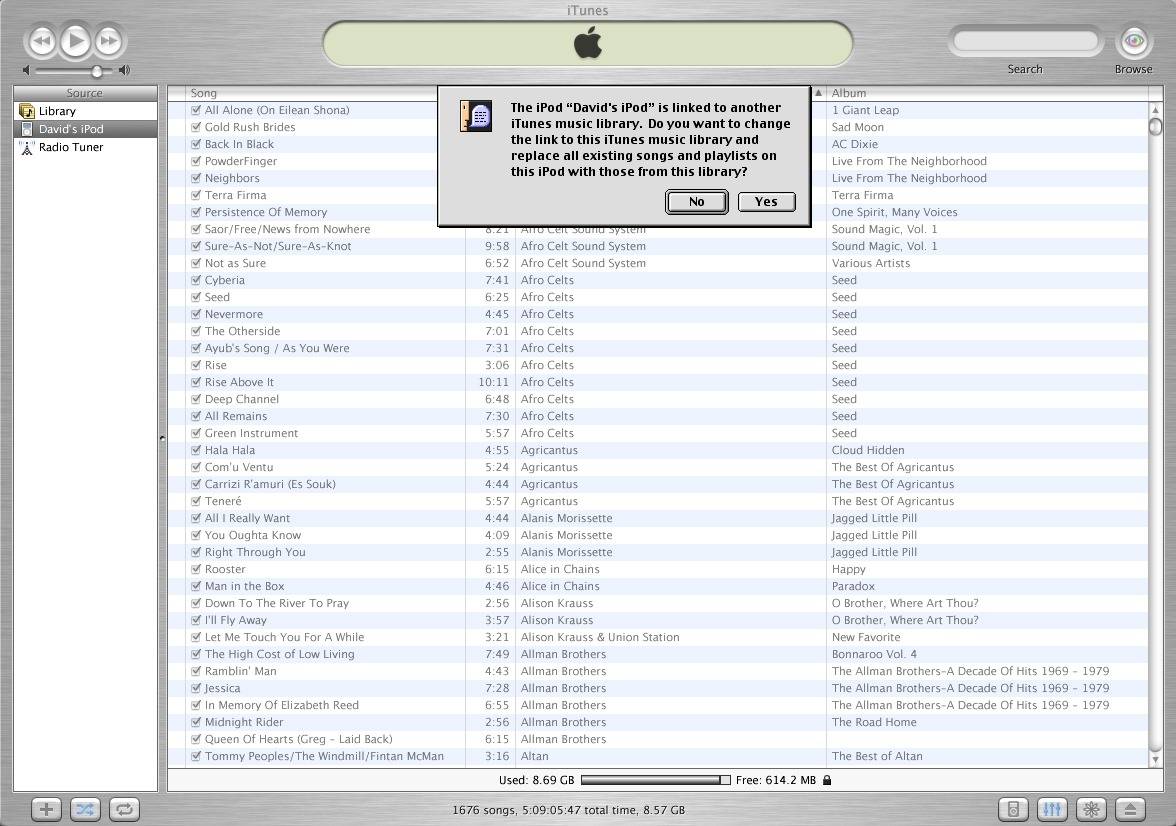Image resolution: width=1176 pixels, height=826 pixels.
Task: Toggle shuffle playback at bottom left
Action: [85, 809]
